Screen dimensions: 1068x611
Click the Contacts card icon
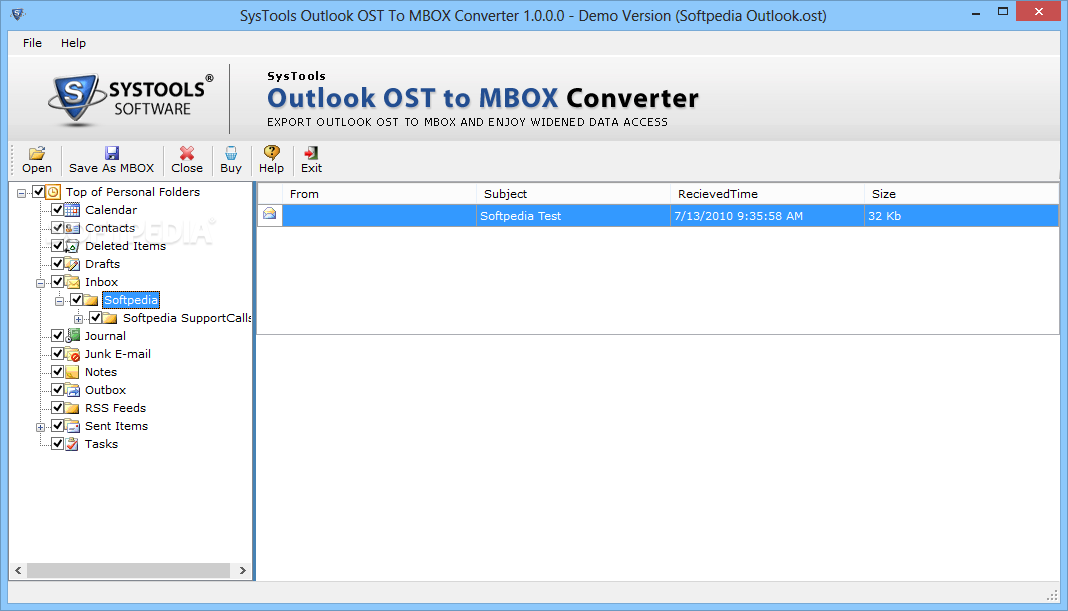(x=72, y=228)
